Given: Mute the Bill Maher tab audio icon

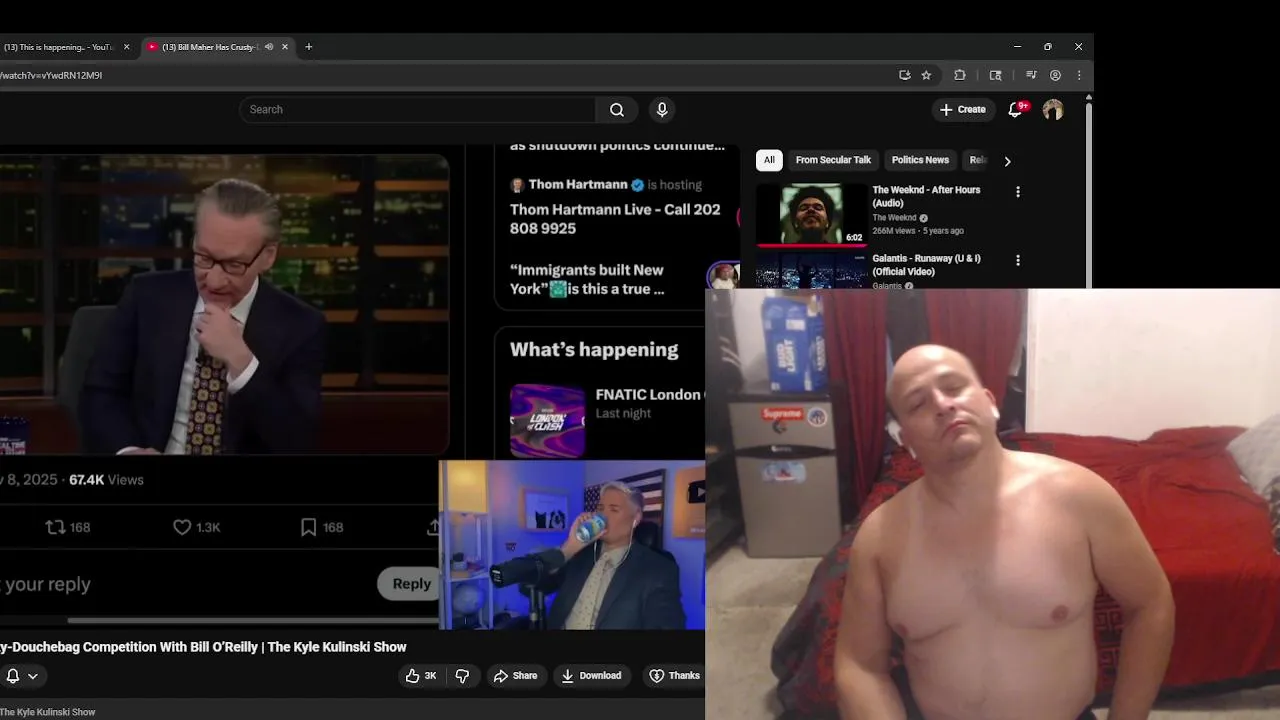Looking at the screenshot, I should (x=269, y=47).
